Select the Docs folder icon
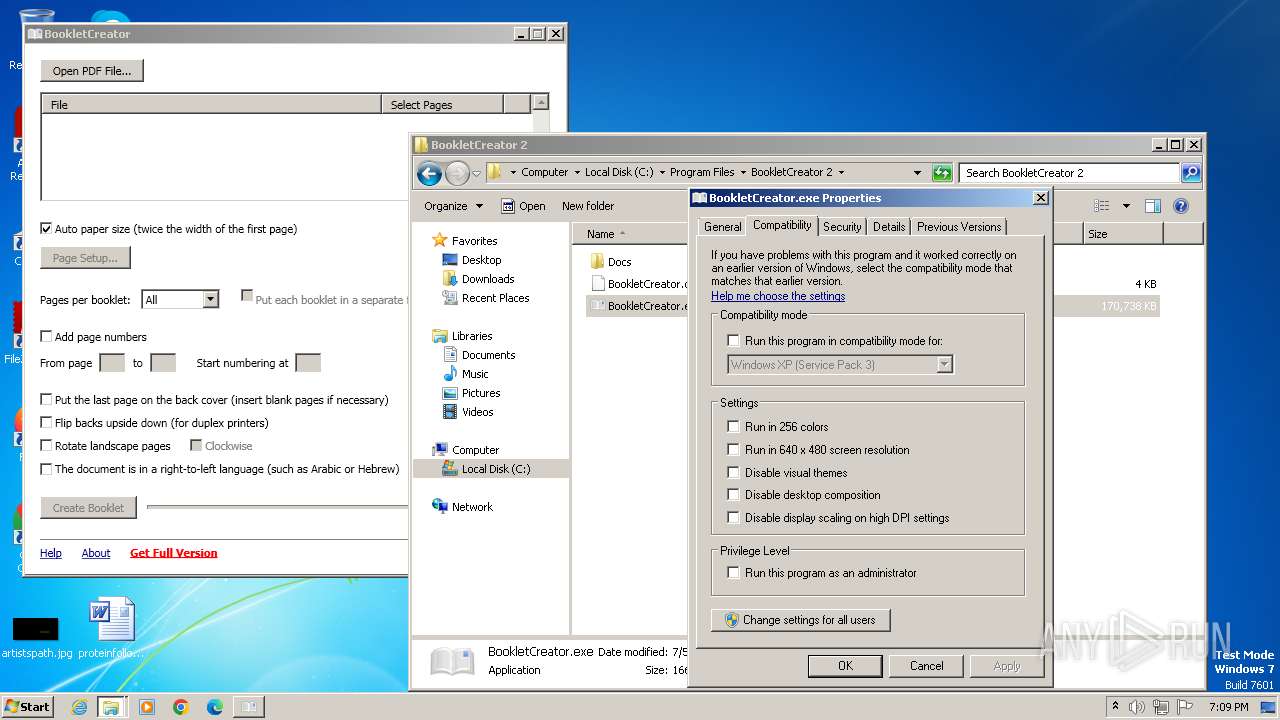Viewport: 1280px width, 720px height. (597, 262)
